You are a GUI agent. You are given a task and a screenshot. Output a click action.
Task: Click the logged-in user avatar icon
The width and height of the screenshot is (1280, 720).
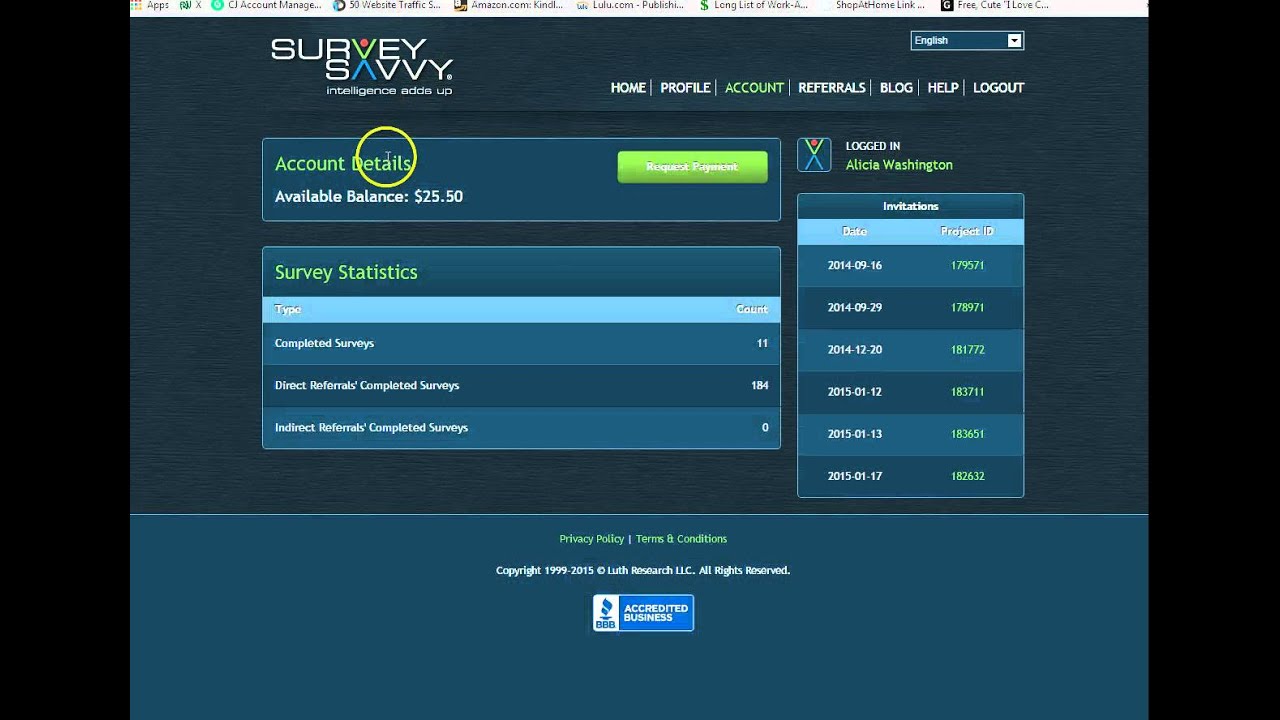tap(814, 155)
